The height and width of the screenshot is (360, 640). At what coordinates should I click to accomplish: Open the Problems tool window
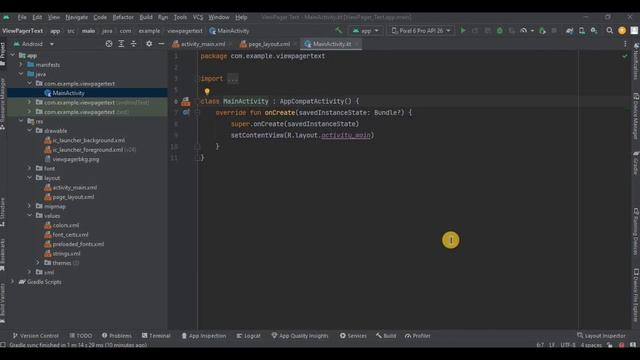117,336
